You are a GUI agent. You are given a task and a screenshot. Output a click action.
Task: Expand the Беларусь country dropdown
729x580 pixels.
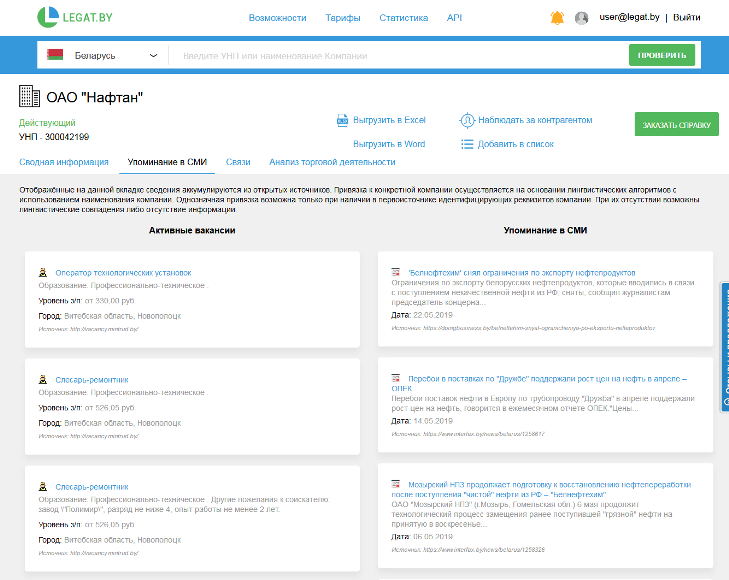pyautogui.click(x=153, y=55)
